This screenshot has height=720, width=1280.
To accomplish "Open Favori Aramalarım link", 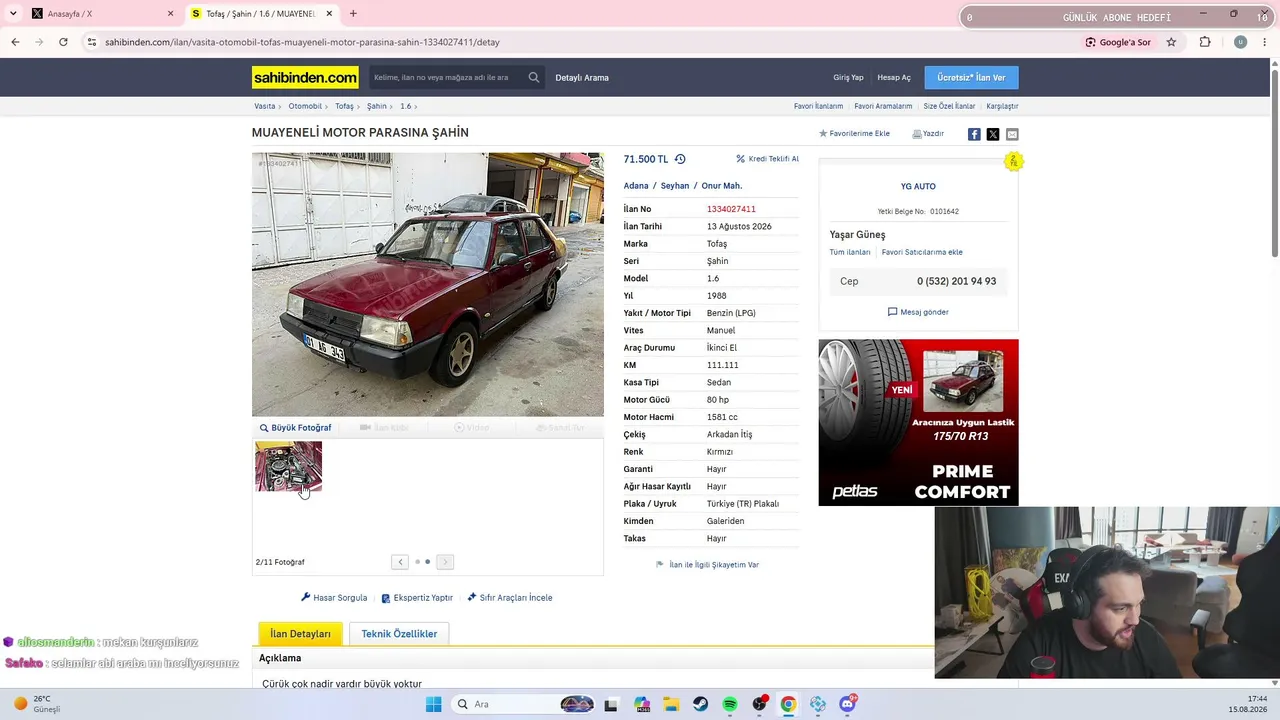I will pyautogui.click(x=883, y=106).
